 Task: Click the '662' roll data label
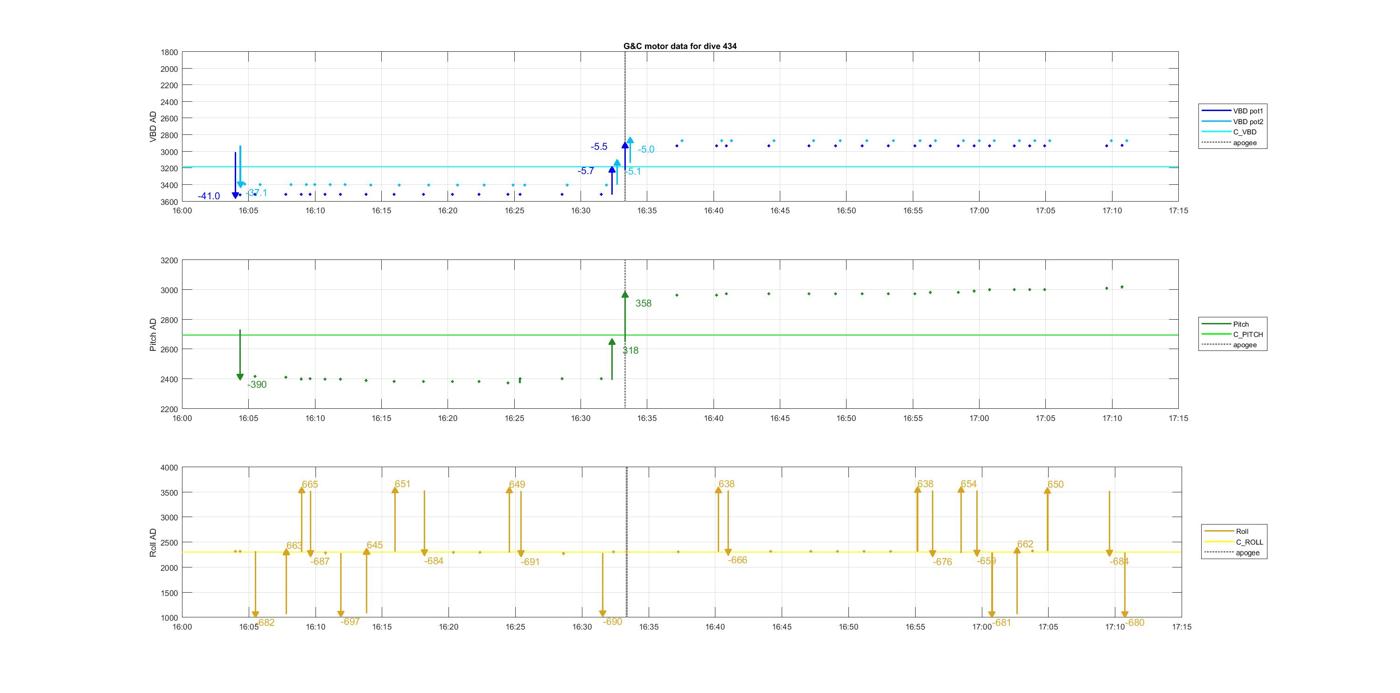pyautogui.click(x=1025, y=545)
